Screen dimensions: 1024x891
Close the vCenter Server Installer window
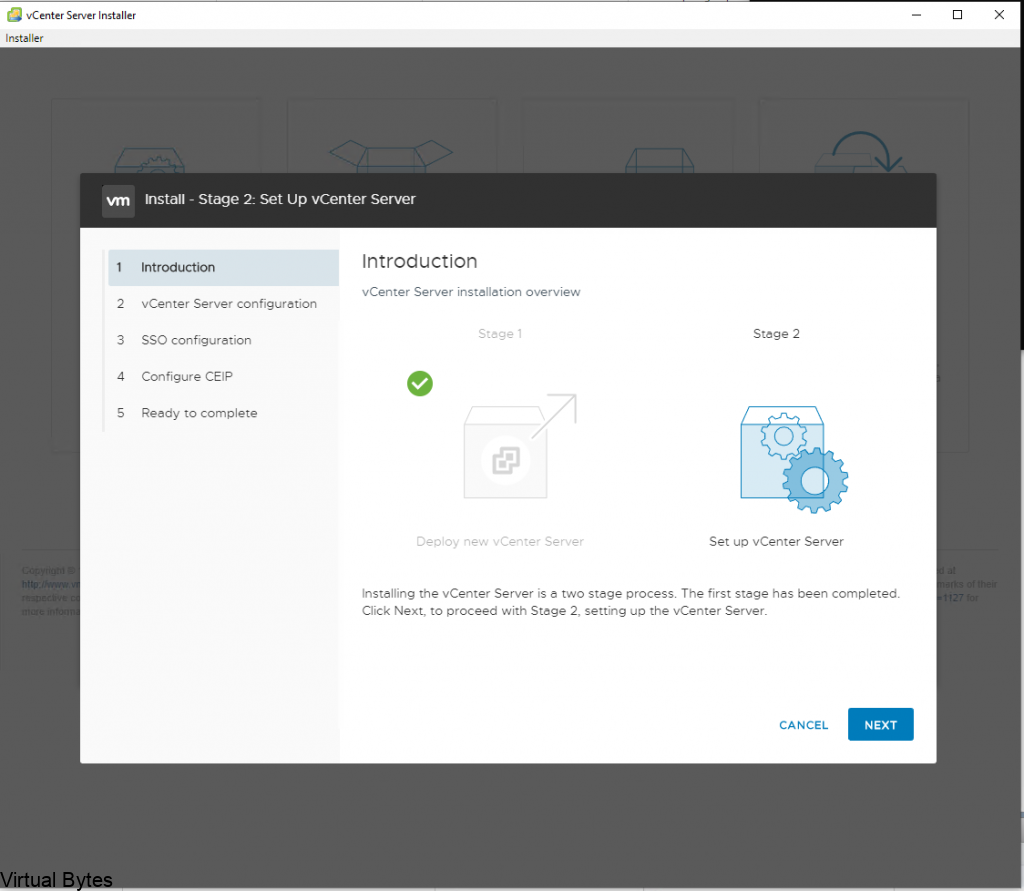point(999,14)
